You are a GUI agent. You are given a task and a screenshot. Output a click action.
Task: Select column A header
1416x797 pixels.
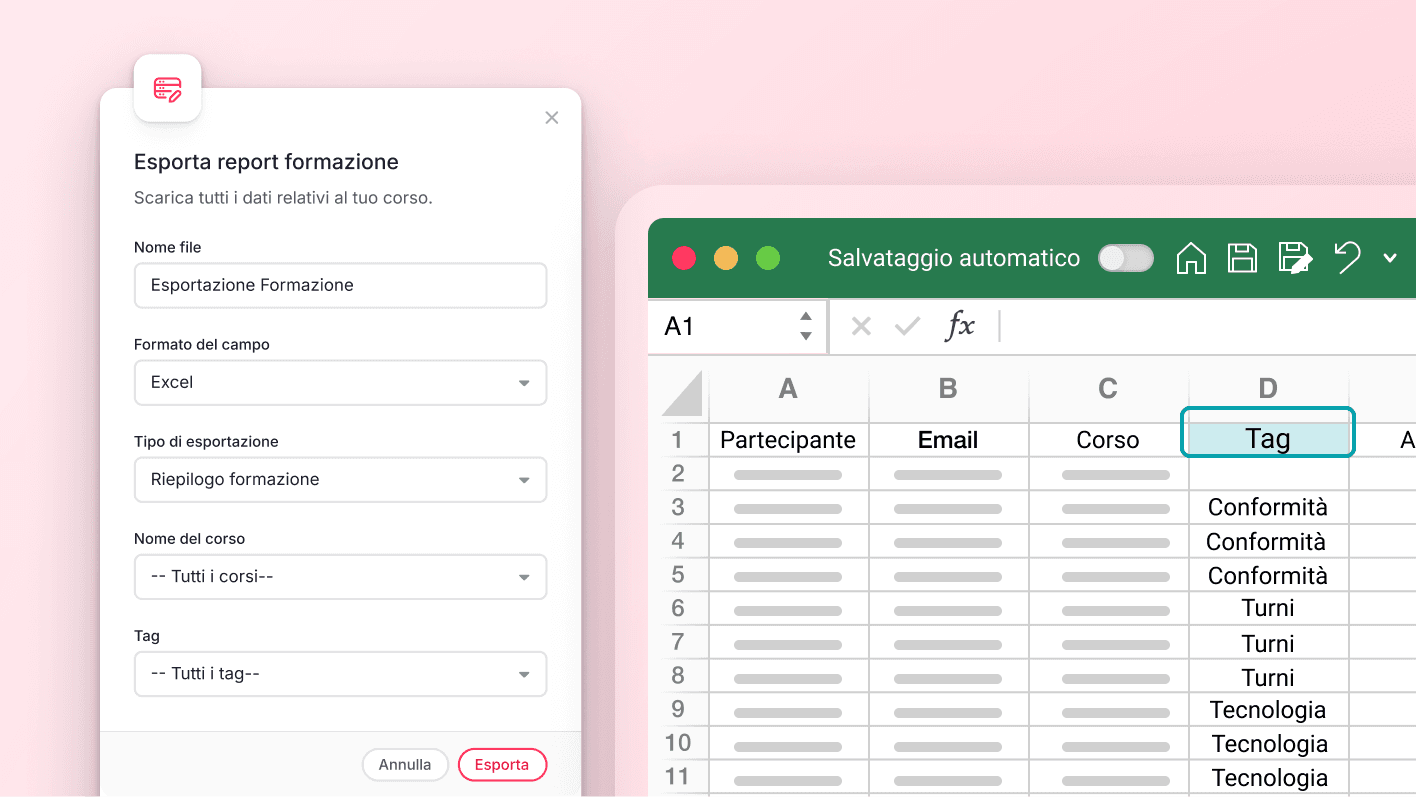(x=788, y=389)
